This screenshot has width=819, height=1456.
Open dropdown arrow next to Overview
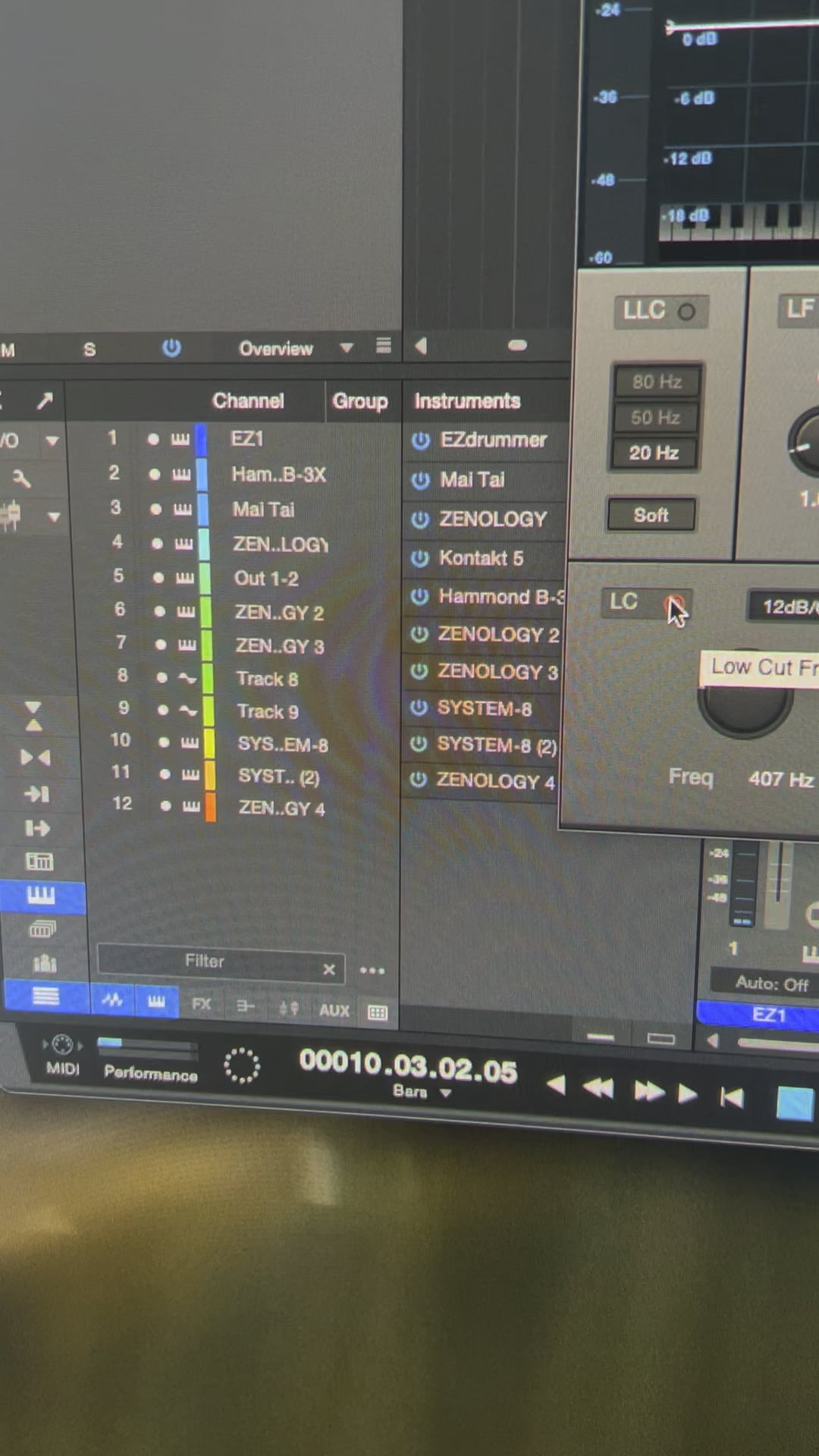pyautogui.click(x=347, y=348)
